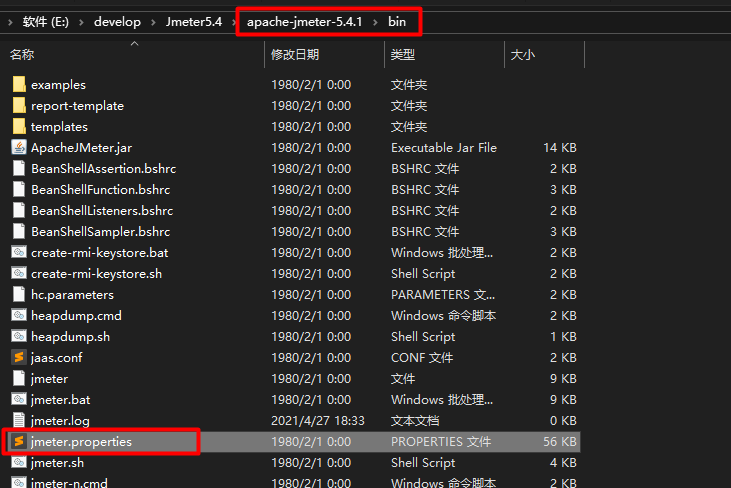
Task: Click the ApacheJMeter.jar Java icon
Action: coord(19,147)
